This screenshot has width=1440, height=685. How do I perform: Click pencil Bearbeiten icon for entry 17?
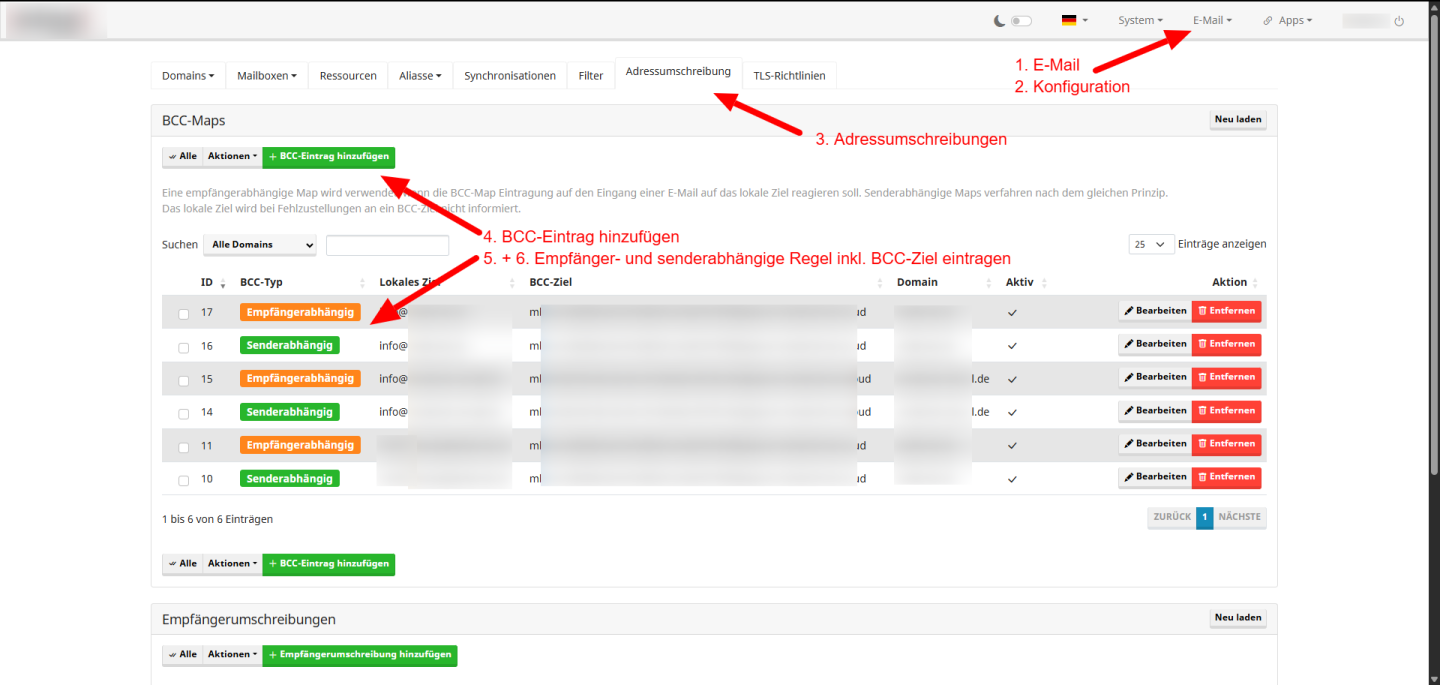coord(1130,311)
